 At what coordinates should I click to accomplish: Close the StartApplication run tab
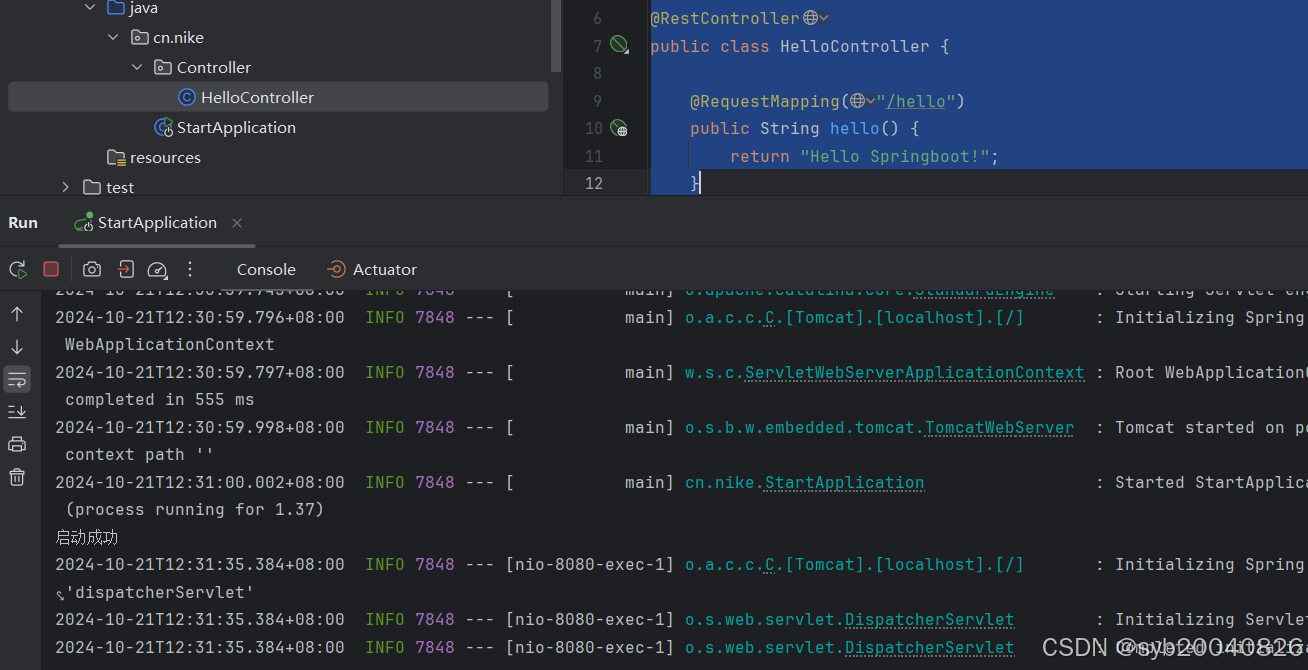point(237,223)
